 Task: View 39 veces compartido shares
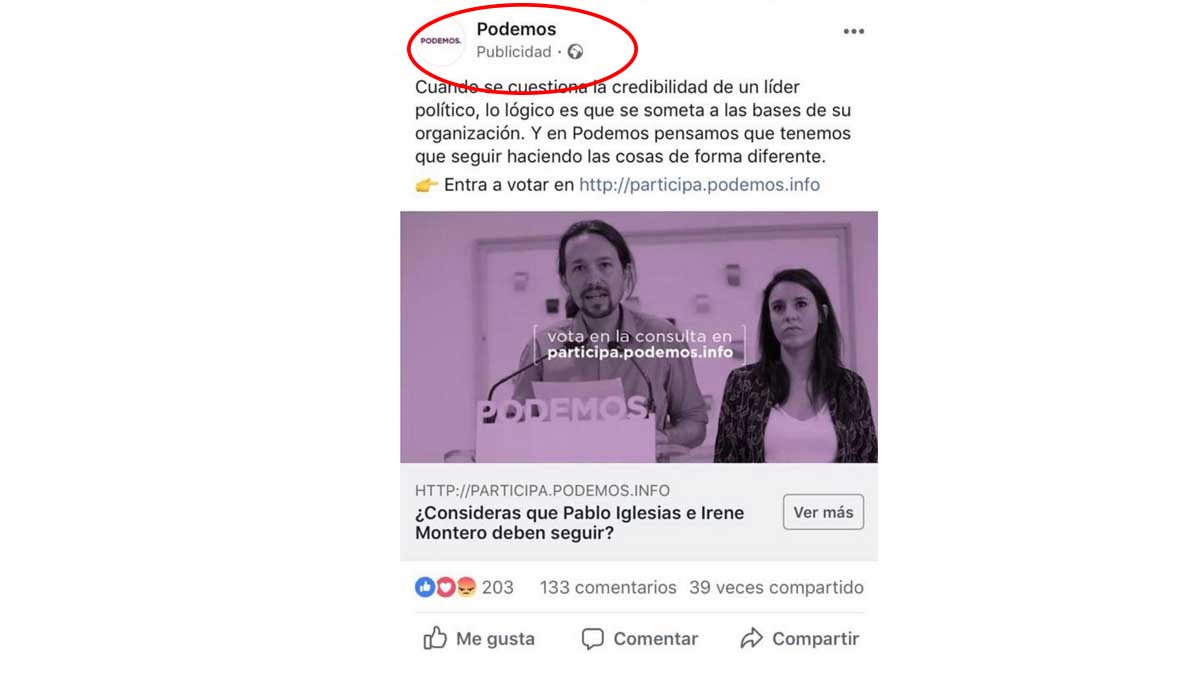776,588
